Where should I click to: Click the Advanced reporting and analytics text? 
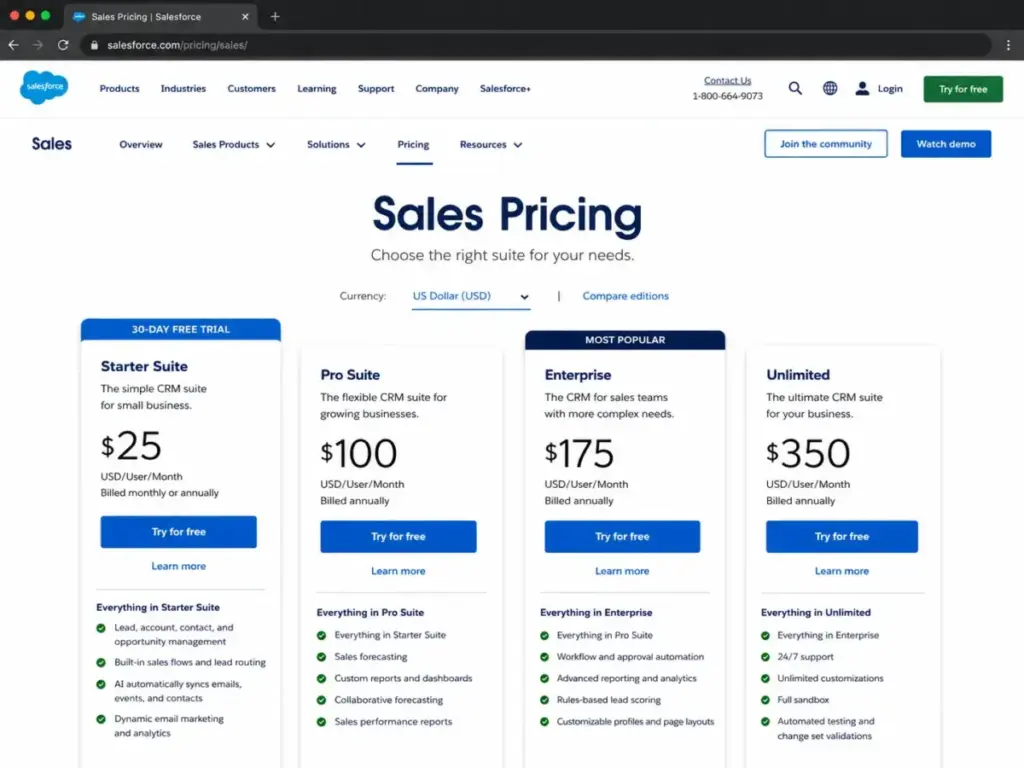pos(626,679)
